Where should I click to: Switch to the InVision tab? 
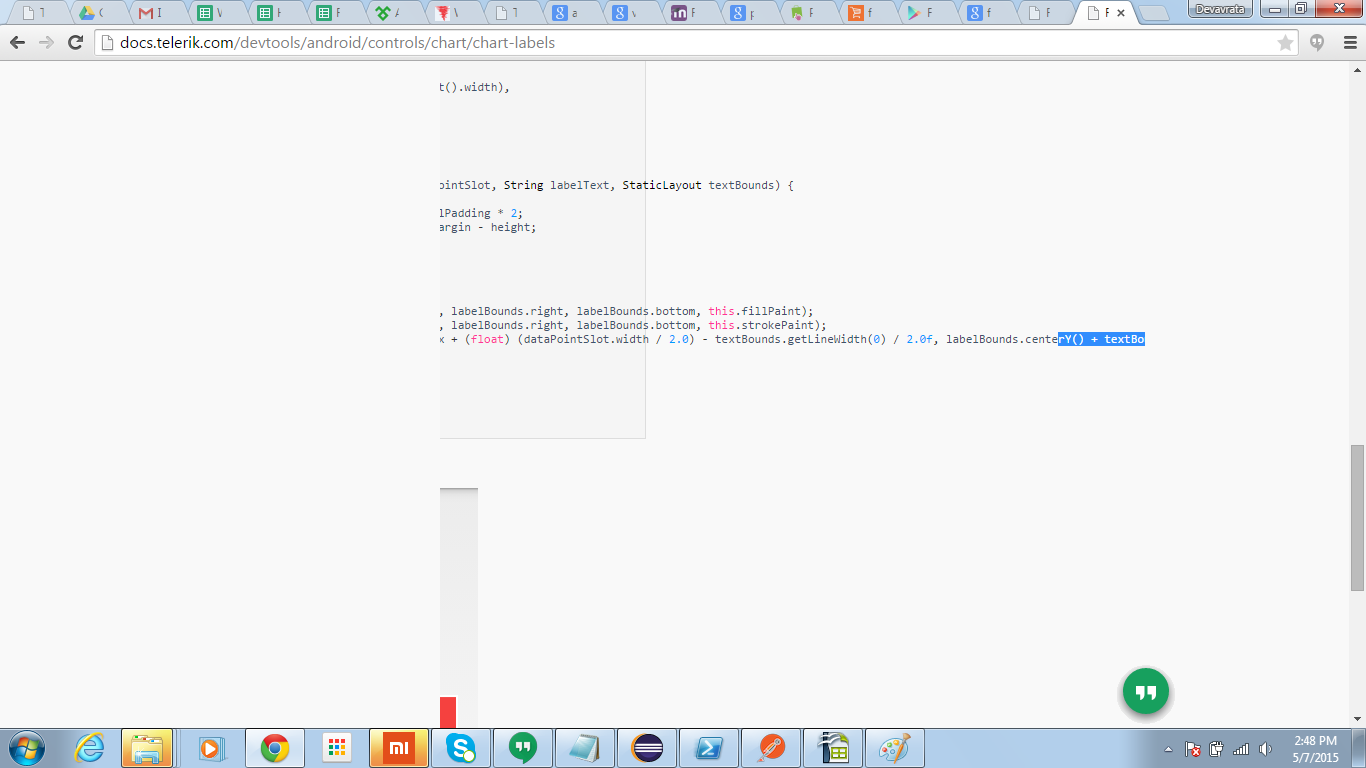pos(691,13)
